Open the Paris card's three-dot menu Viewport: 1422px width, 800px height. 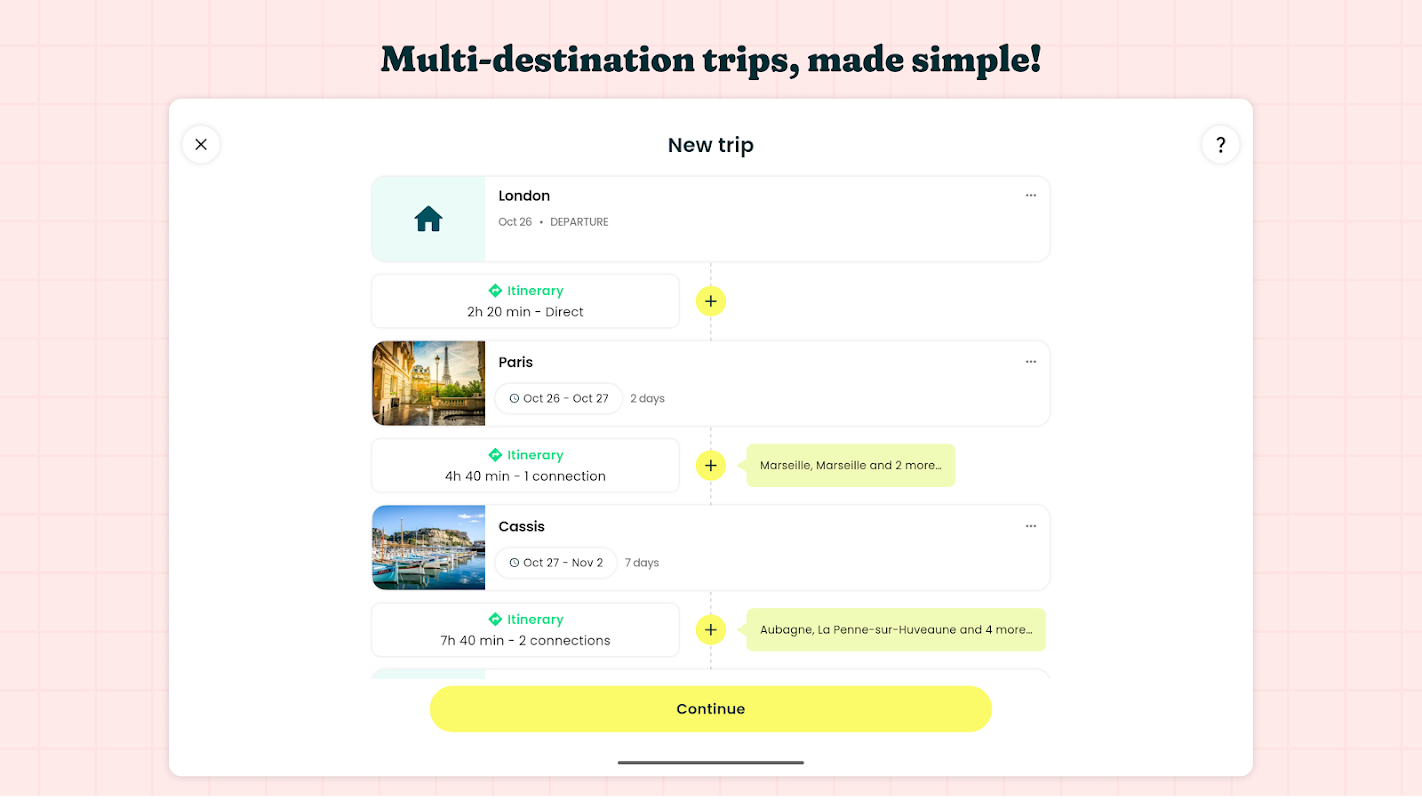[x=1030, y=362]
